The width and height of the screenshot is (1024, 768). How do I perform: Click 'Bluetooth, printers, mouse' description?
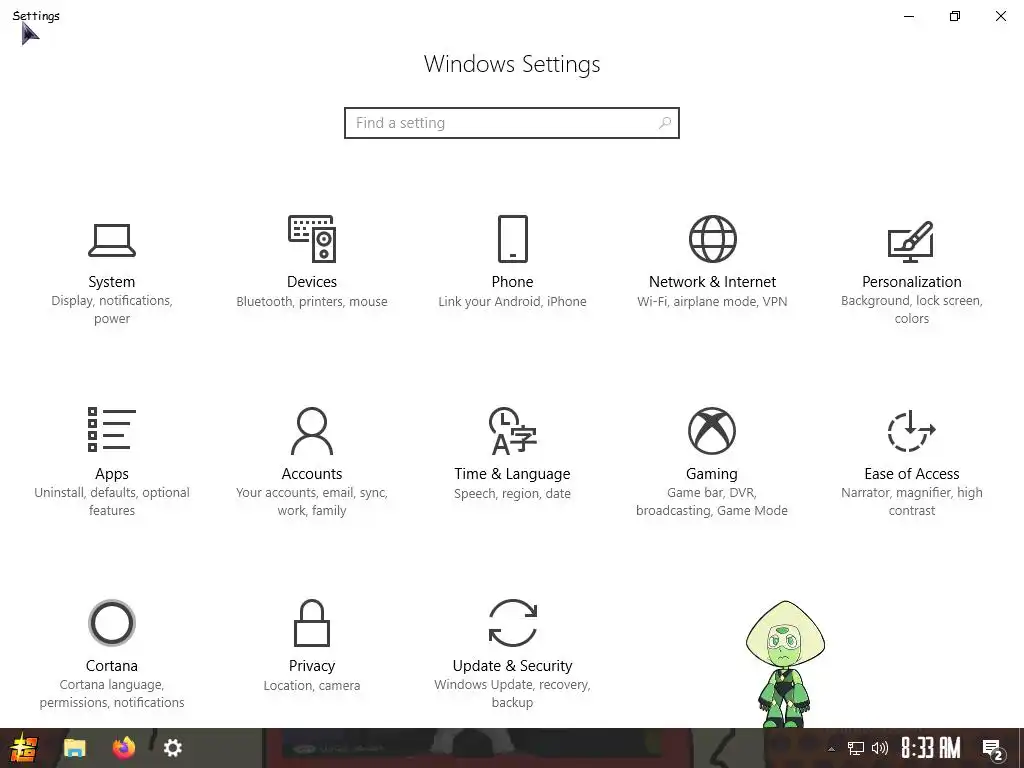(312, 302)
